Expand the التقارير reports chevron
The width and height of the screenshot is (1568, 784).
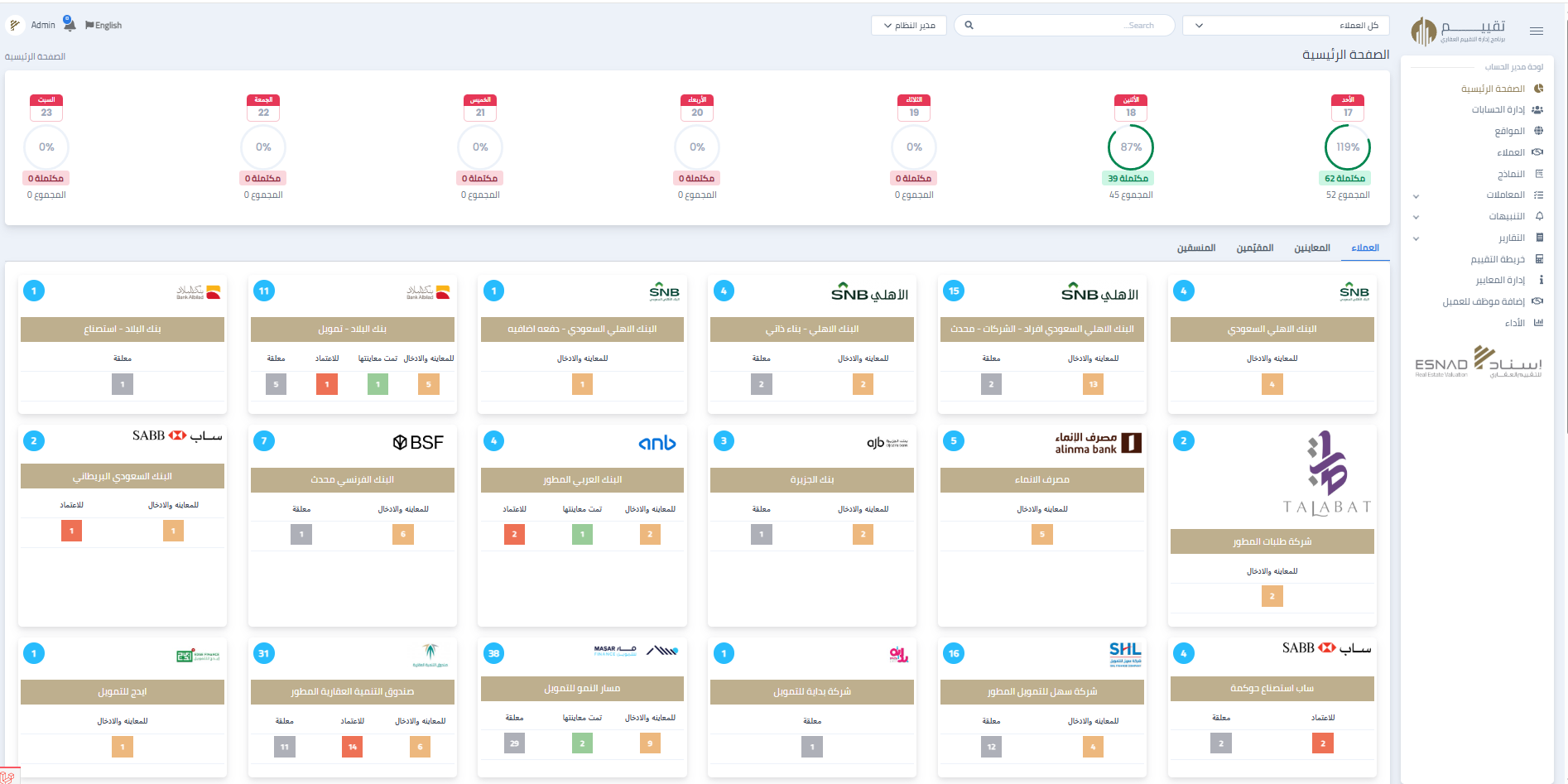(x=1416, y=238)
